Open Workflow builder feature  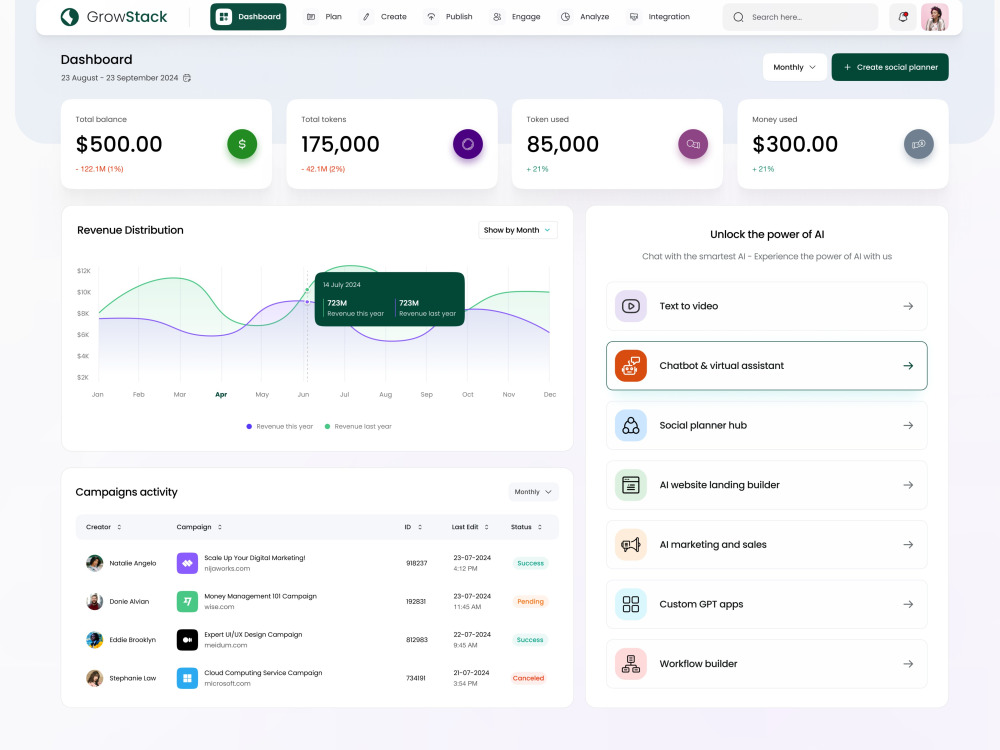[x=767, y=664]
